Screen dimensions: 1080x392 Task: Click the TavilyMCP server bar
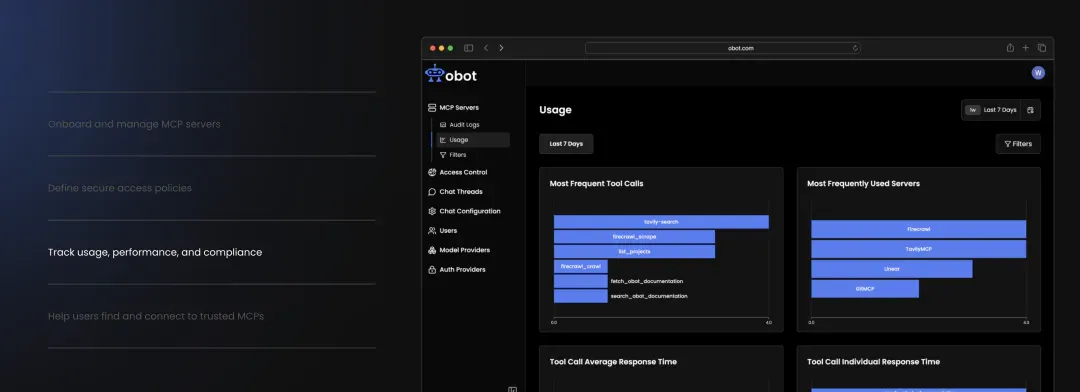pos(919,249)
